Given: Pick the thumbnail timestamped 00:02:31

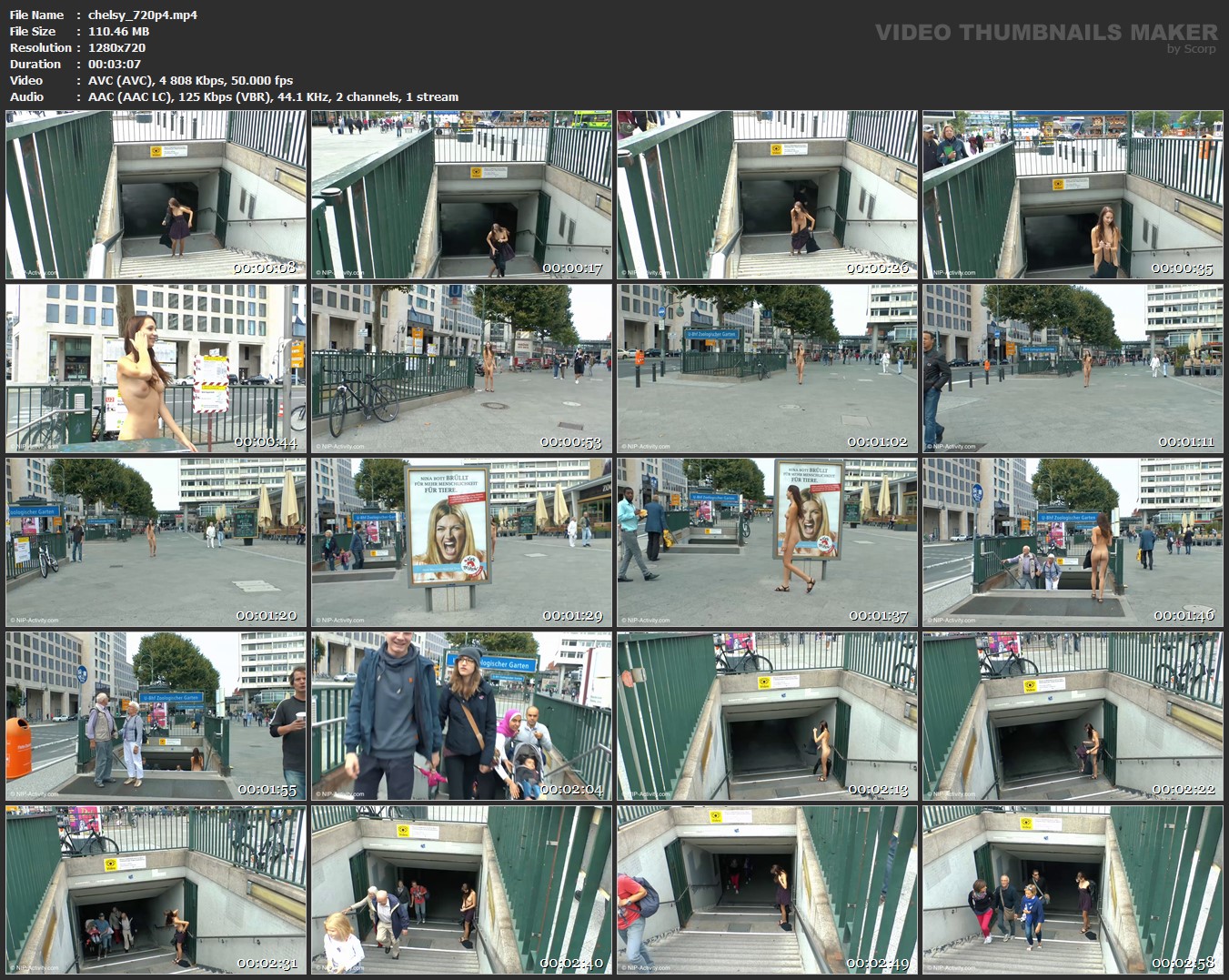Looking at the screenshot, I should pyautogui.click(x=156, y=890).
